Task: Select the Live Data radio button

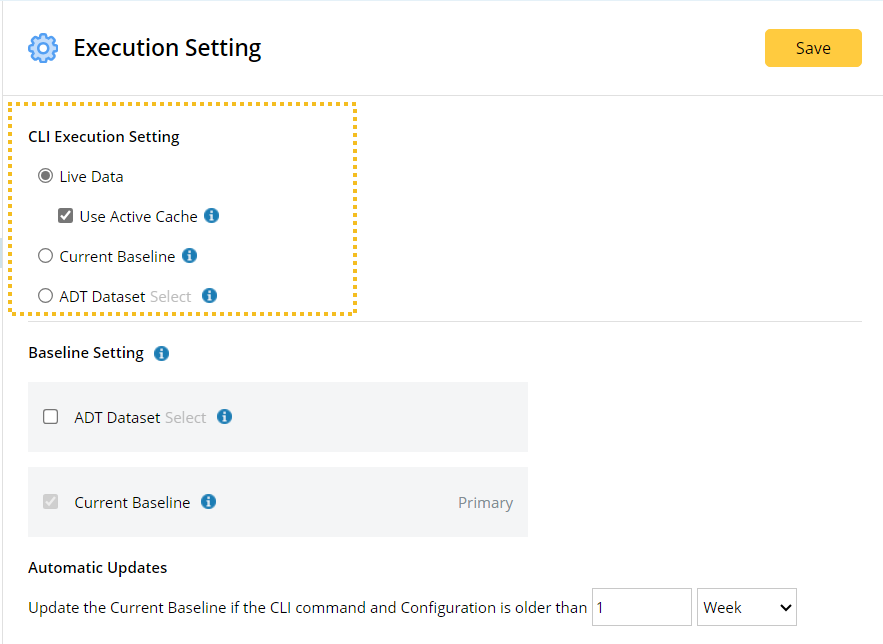Action: point(45,176)
